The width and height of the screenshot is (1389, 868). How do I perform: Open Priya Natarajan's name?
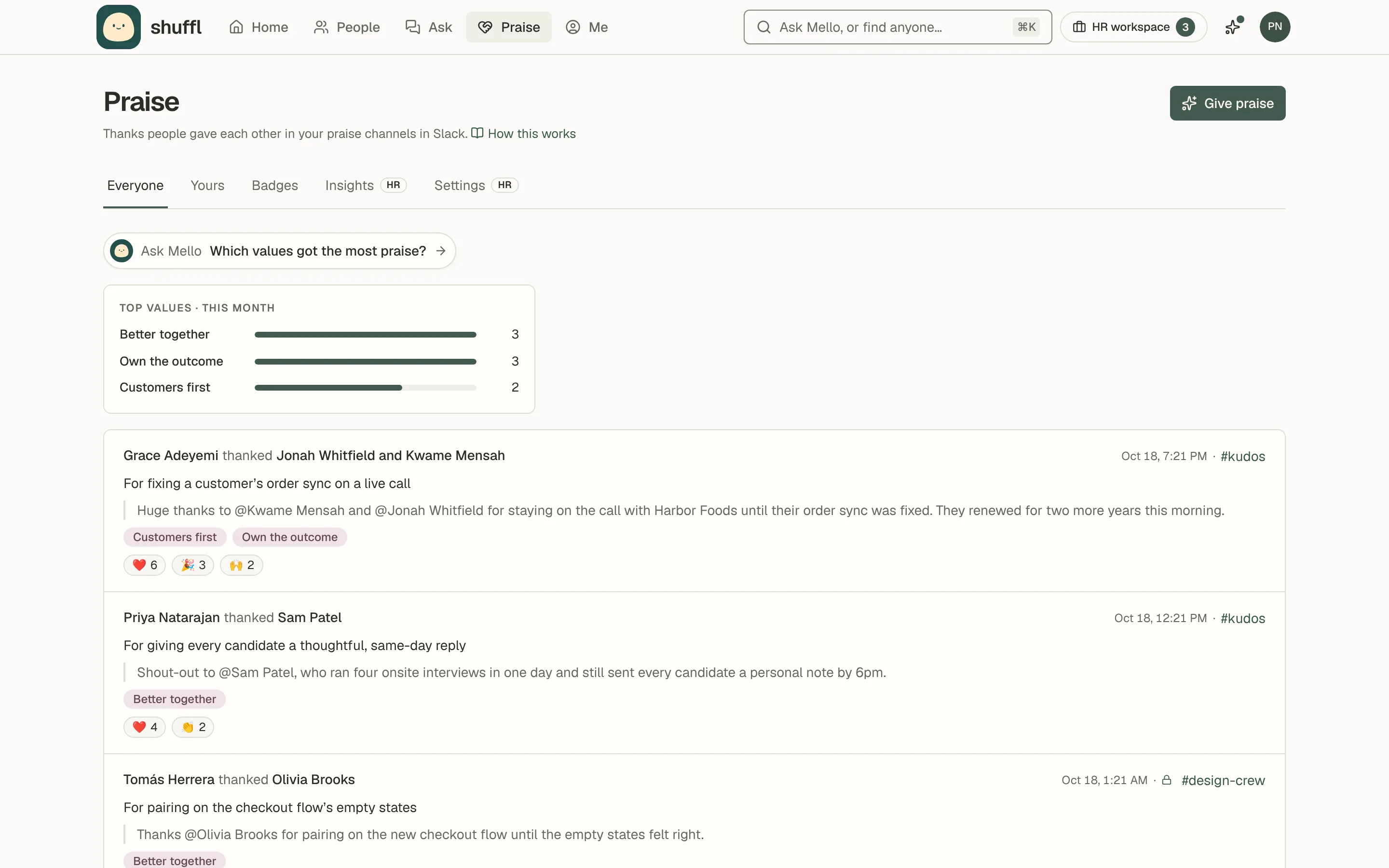coord(172,618)
